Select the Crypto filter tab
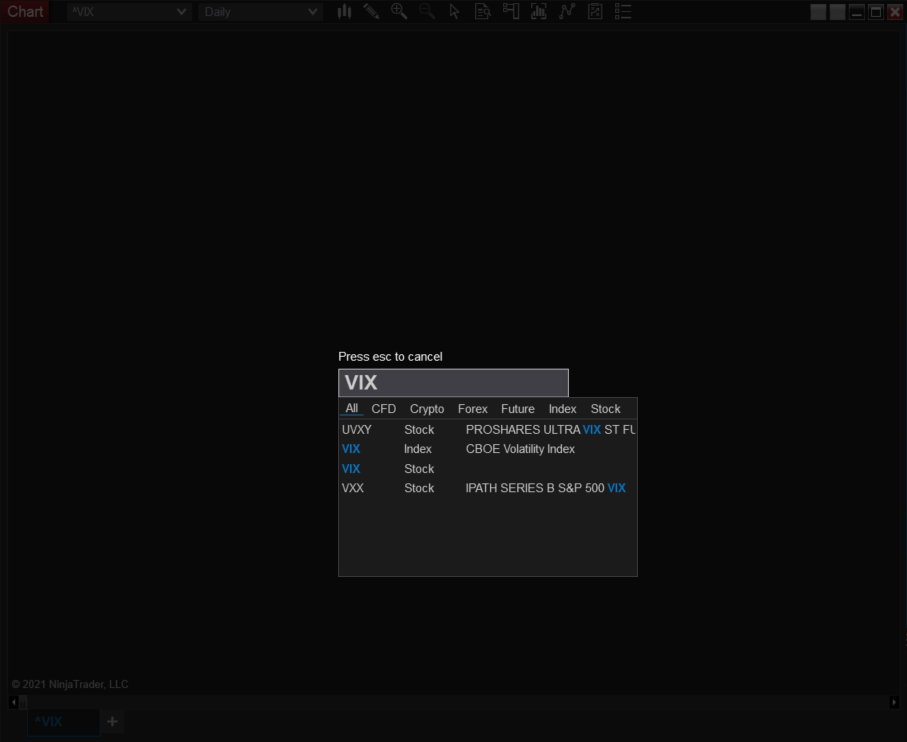The height and width of the screenshot is (742, 907). pos(427,409)
